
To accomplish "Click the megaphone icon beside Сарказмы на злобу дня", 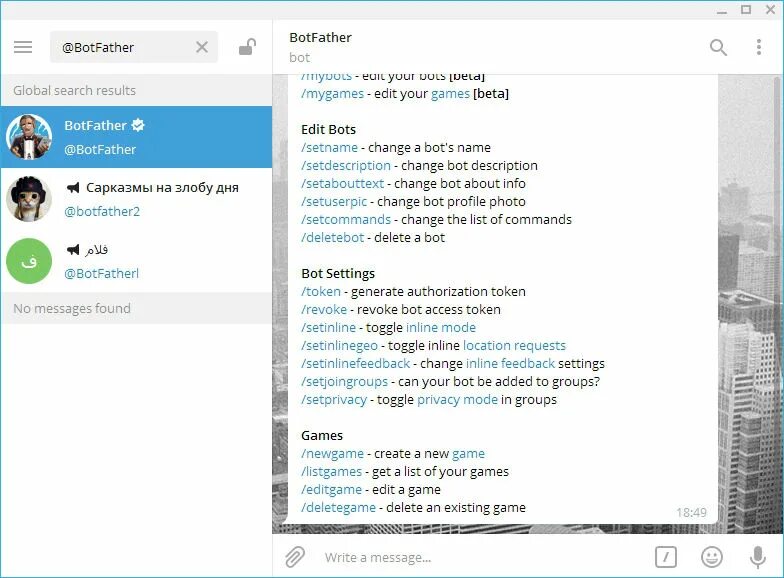I will (73, 188).
